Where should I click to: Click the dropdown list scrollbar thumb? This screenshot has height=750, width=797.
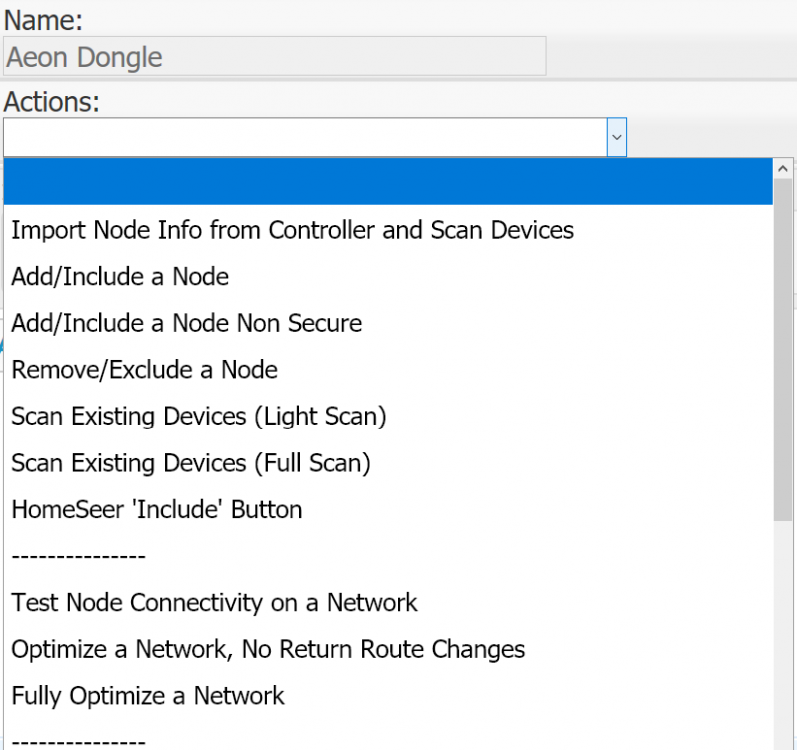click(783, 350)
